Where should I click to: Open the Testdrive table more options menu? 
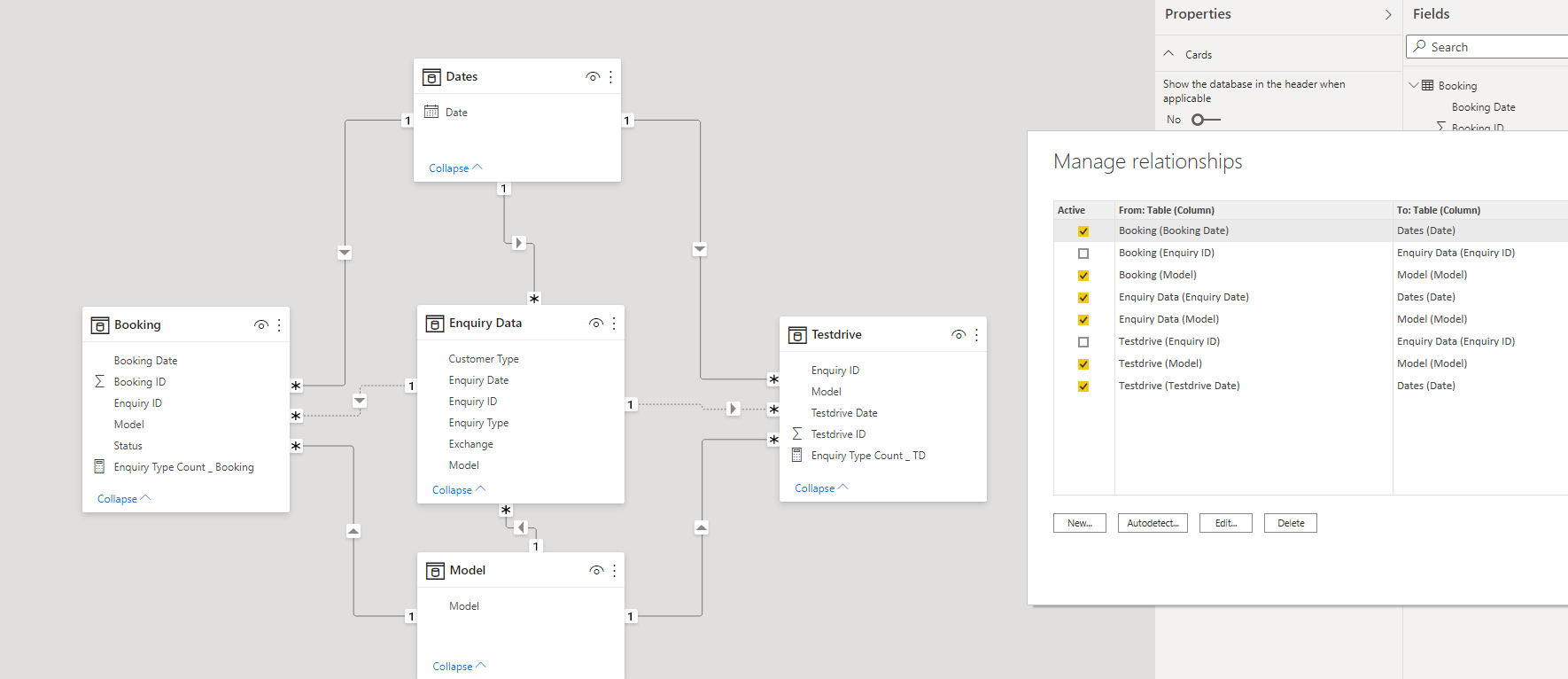tap(976, 335)
